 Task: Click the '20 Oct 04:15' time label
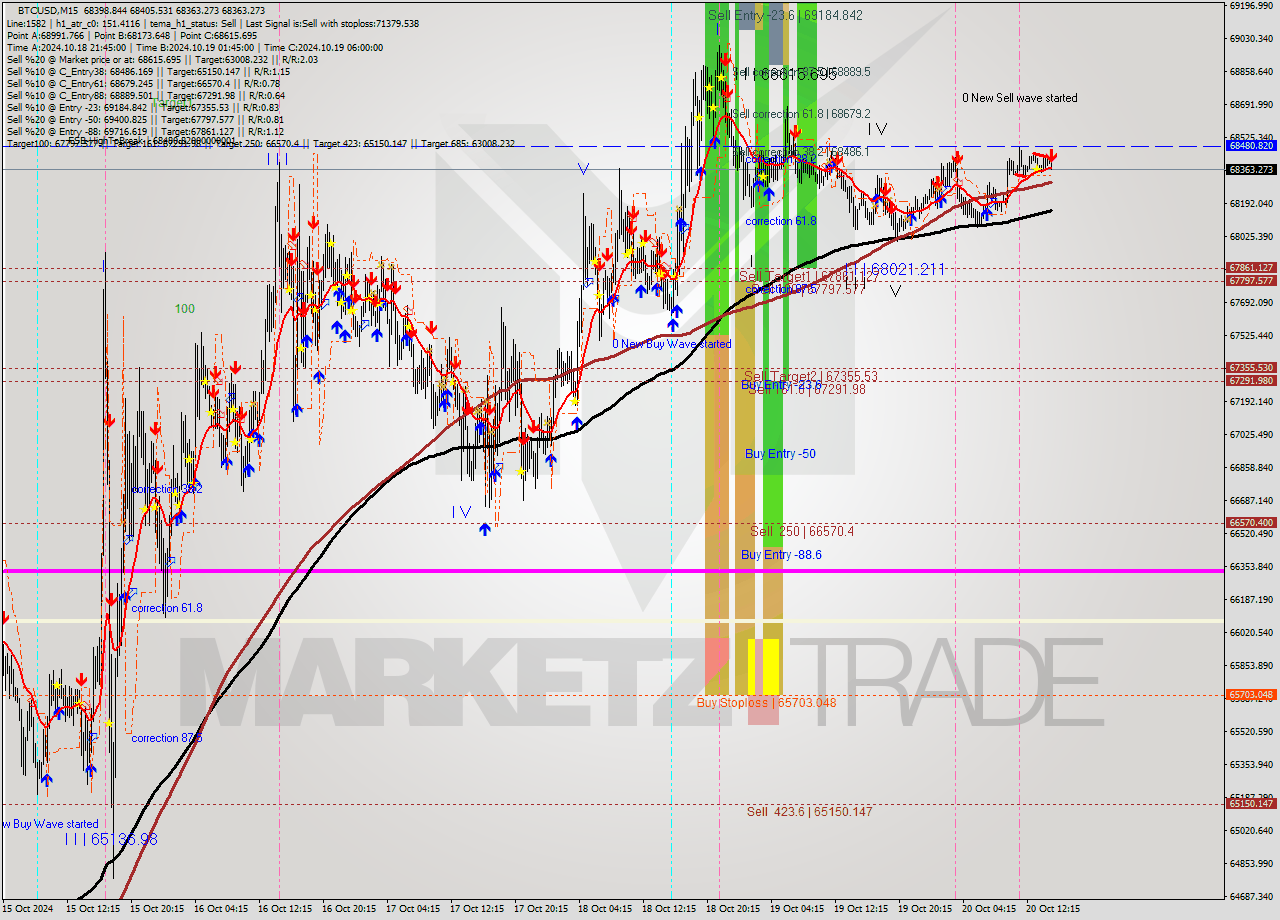pyautogui.click(x=989, y=910)
